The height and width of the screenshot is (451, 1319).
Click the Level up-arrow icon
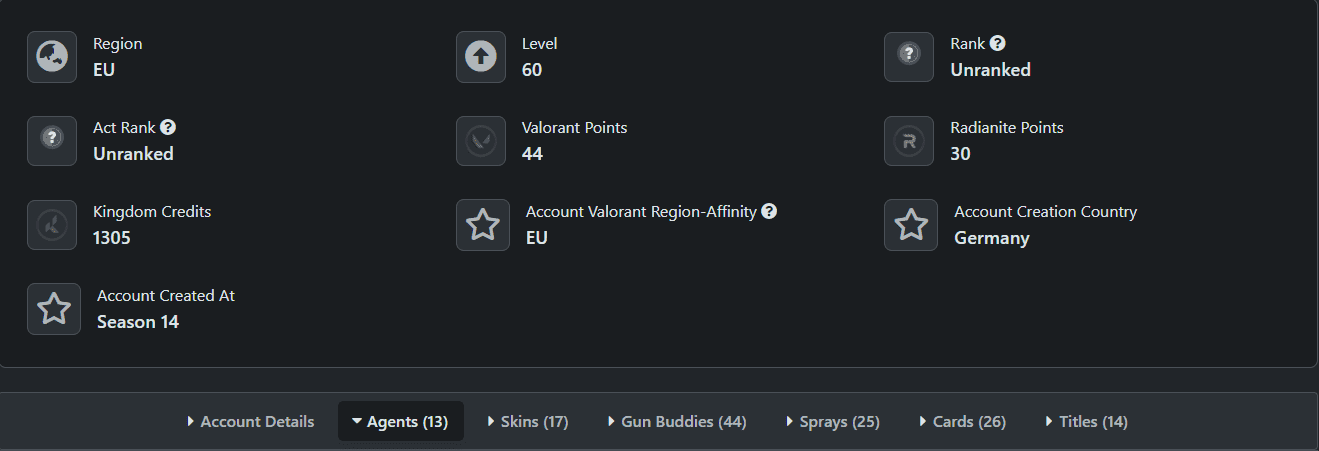point(481,57)
